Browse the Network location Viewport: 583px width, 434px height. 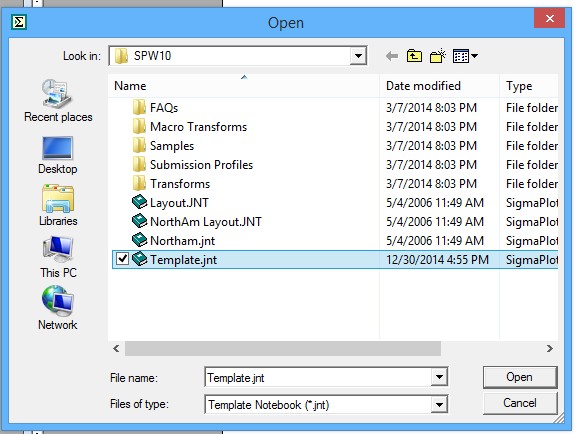click(58, 308)
